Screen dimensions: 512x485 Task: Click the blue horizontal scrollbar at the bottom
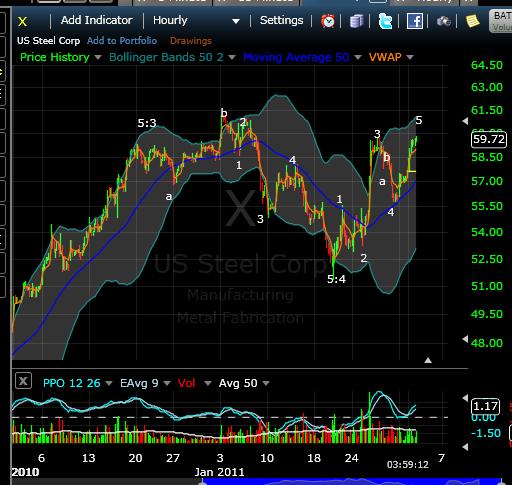[x=352, y=482]
